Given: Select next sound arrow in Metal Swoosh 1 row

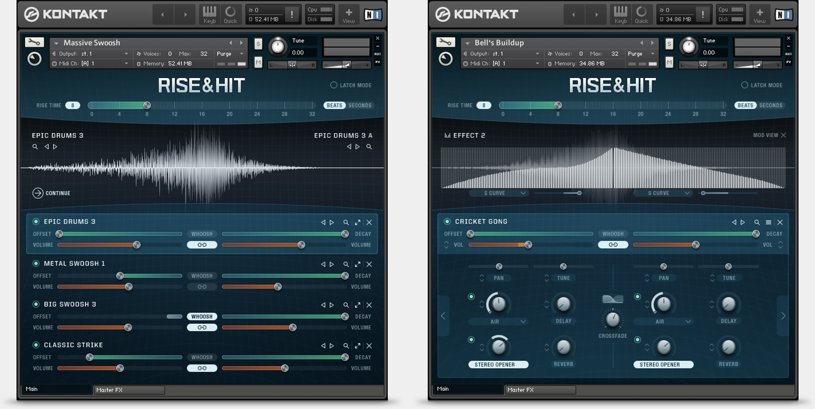Looking at the screenshot, I should pos(332,265).
